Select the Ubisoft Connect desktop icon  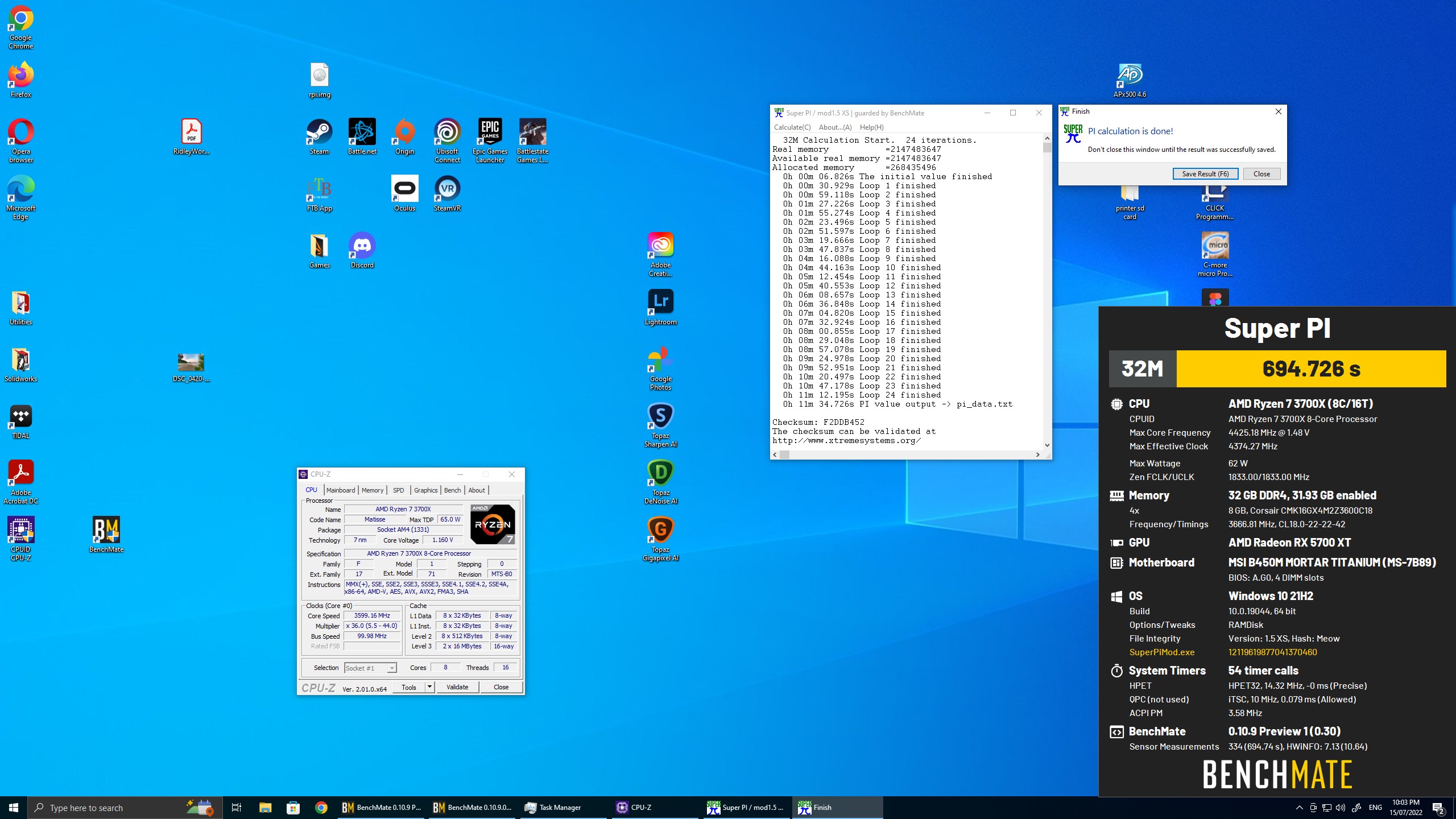click(447, 140)
